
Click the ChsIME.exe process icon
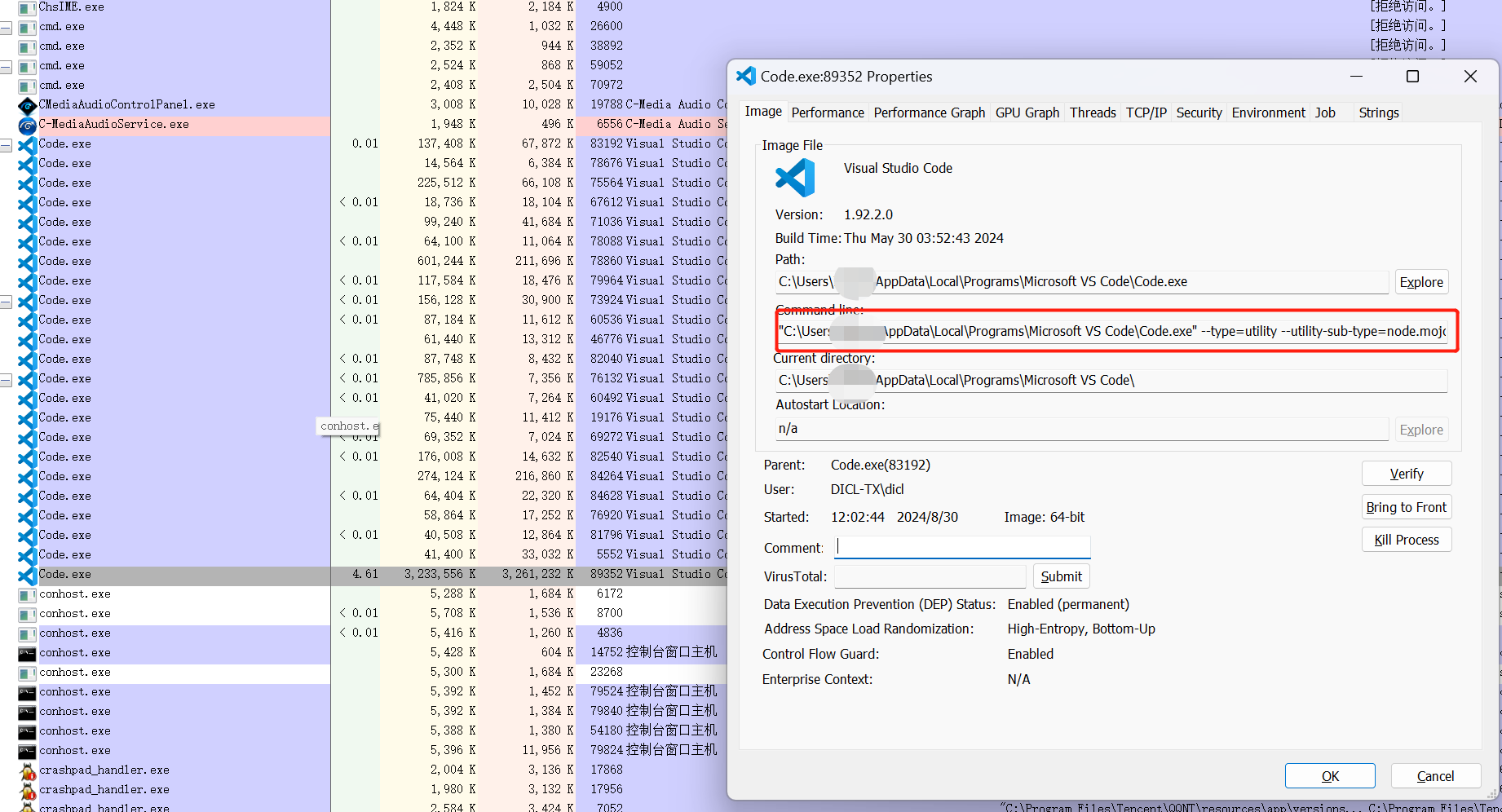point(27,7)
